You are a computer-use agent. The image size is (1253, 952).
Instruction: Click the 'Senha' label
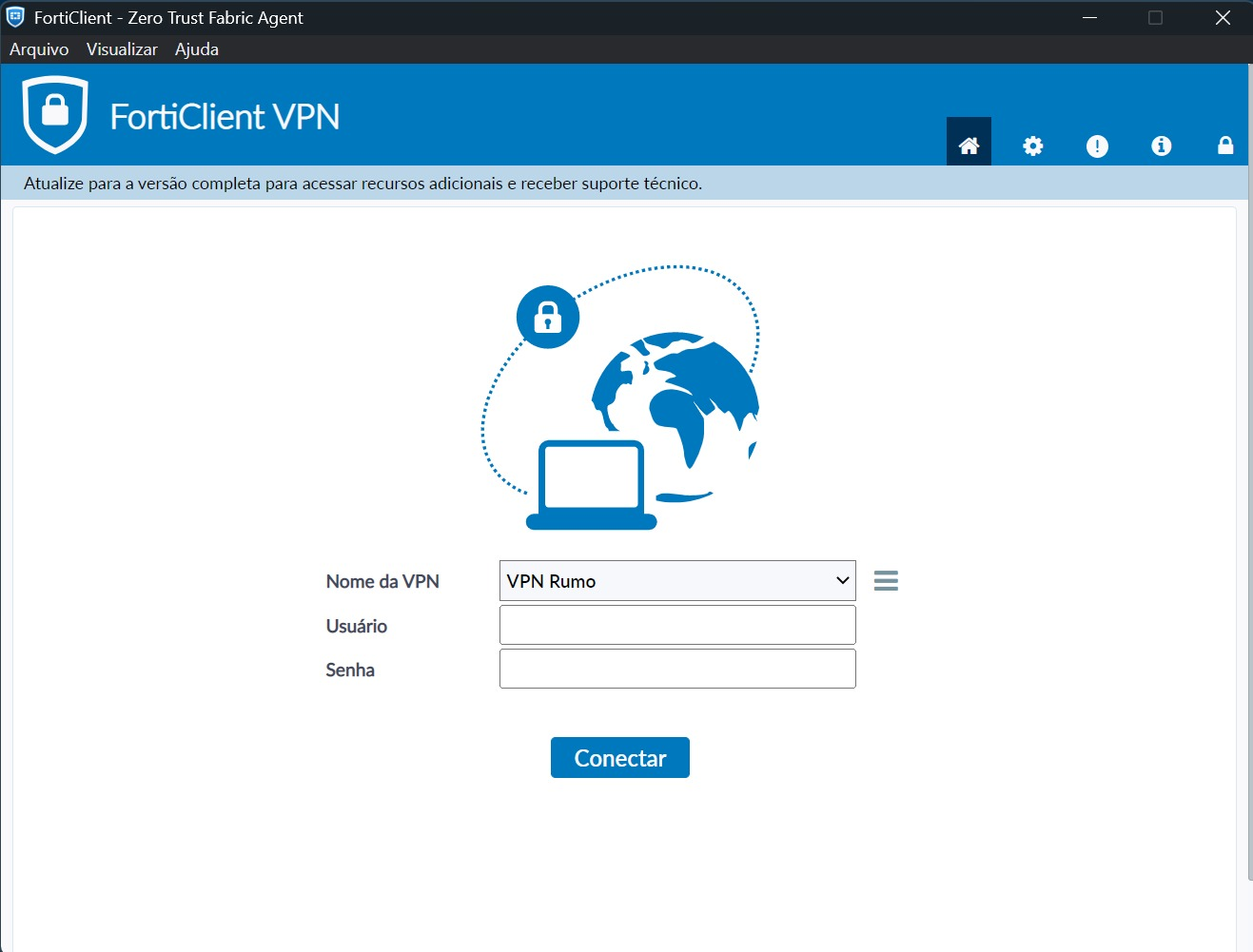[x=350, y=670]
